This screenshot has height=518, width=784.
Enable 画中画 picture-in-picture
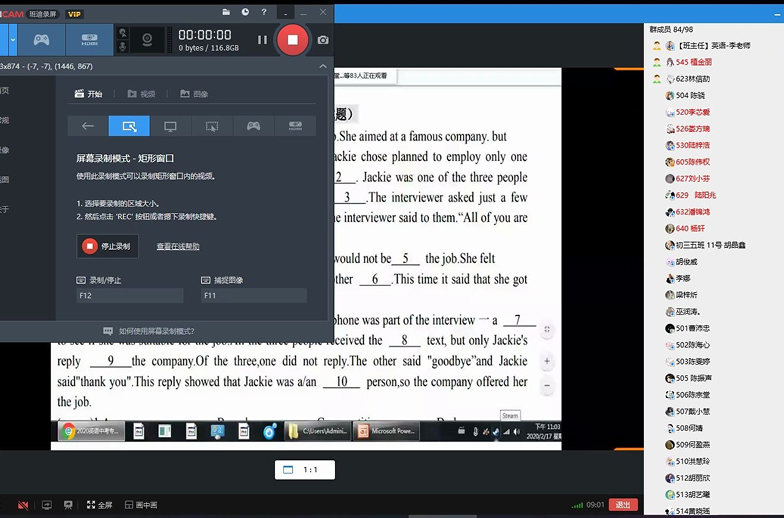(141, 505)
